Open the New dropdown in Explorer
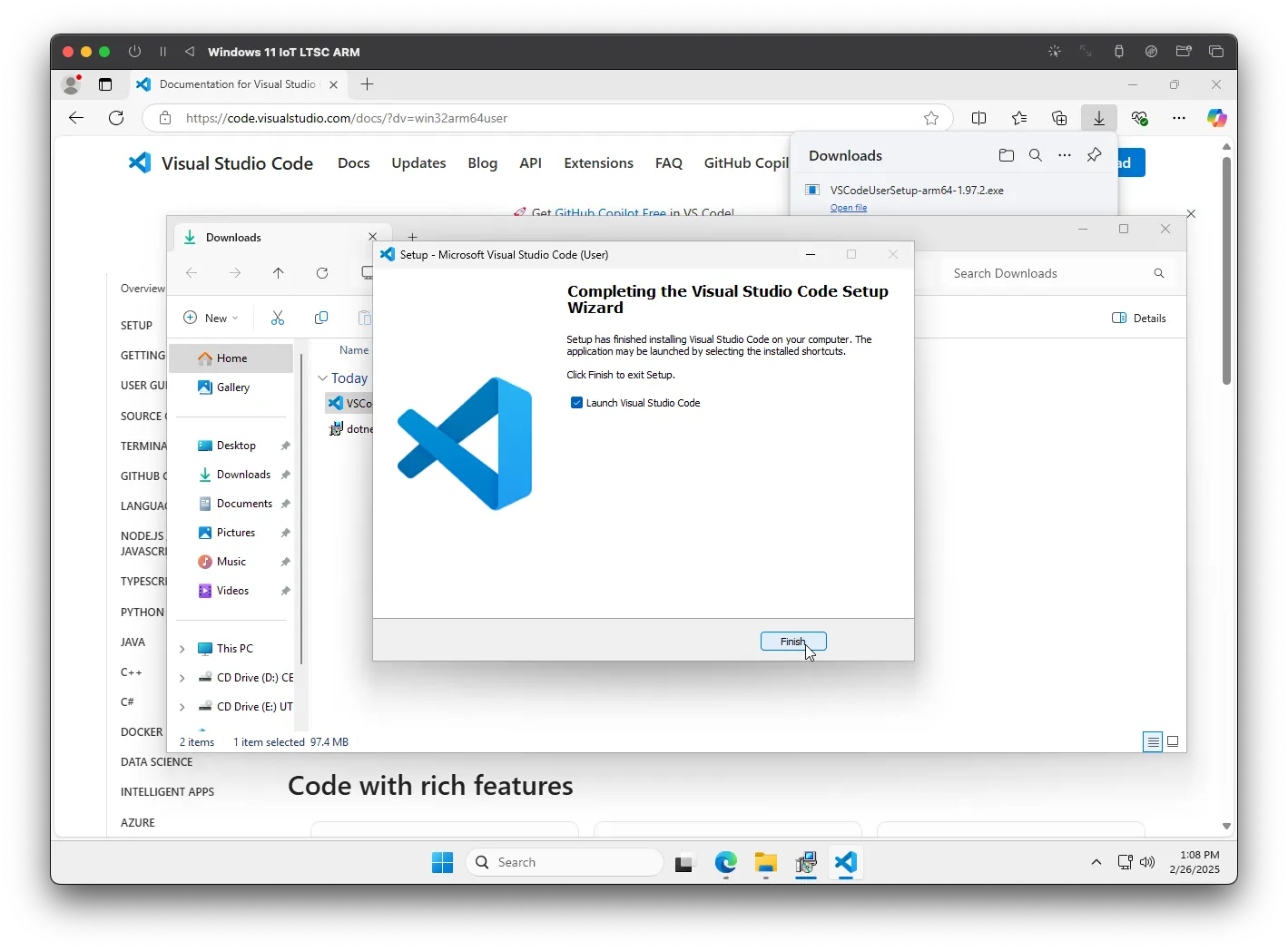 [211, 318]
